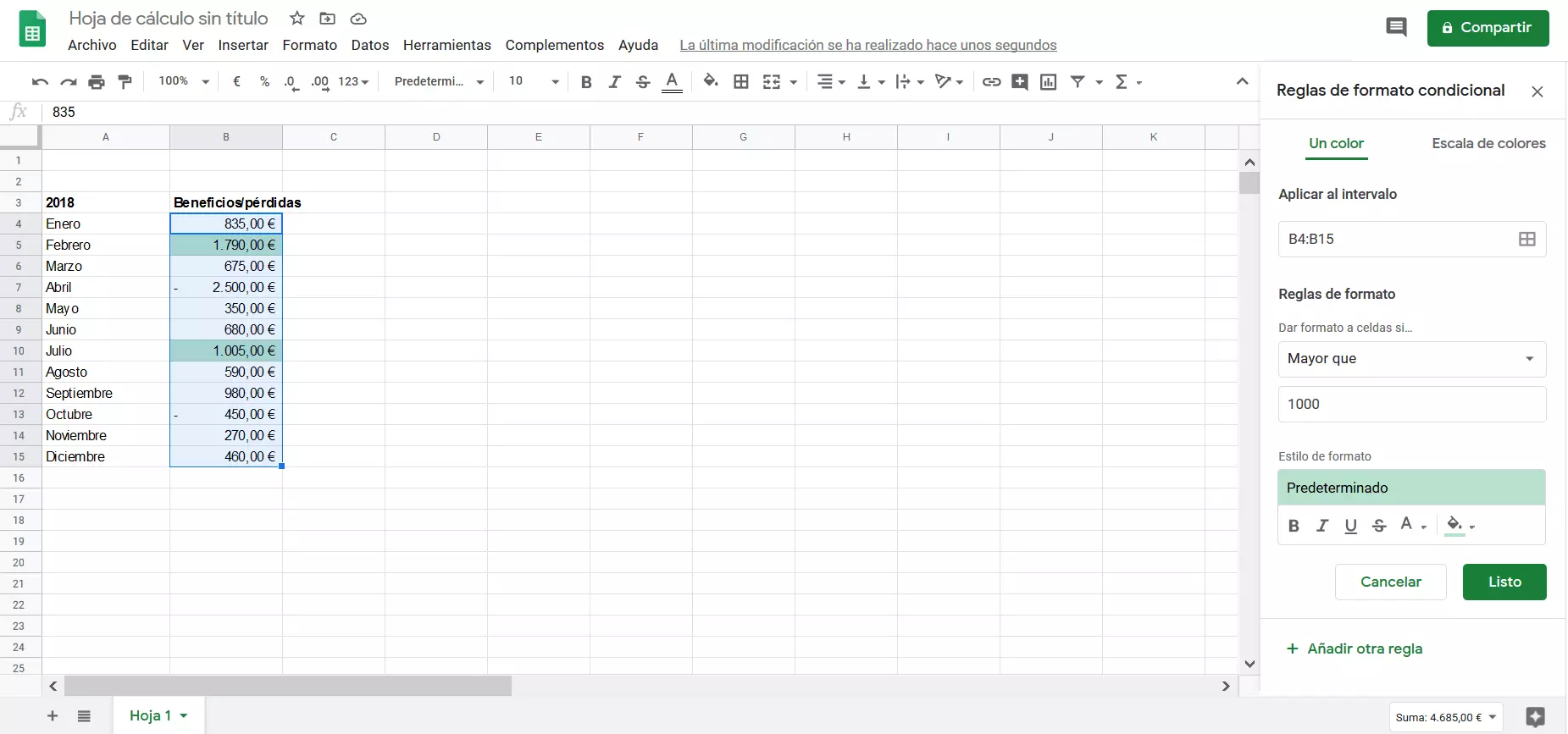Open text rotation dropdown
Viewport: 1568px width, 734px height.
(949, 82)
